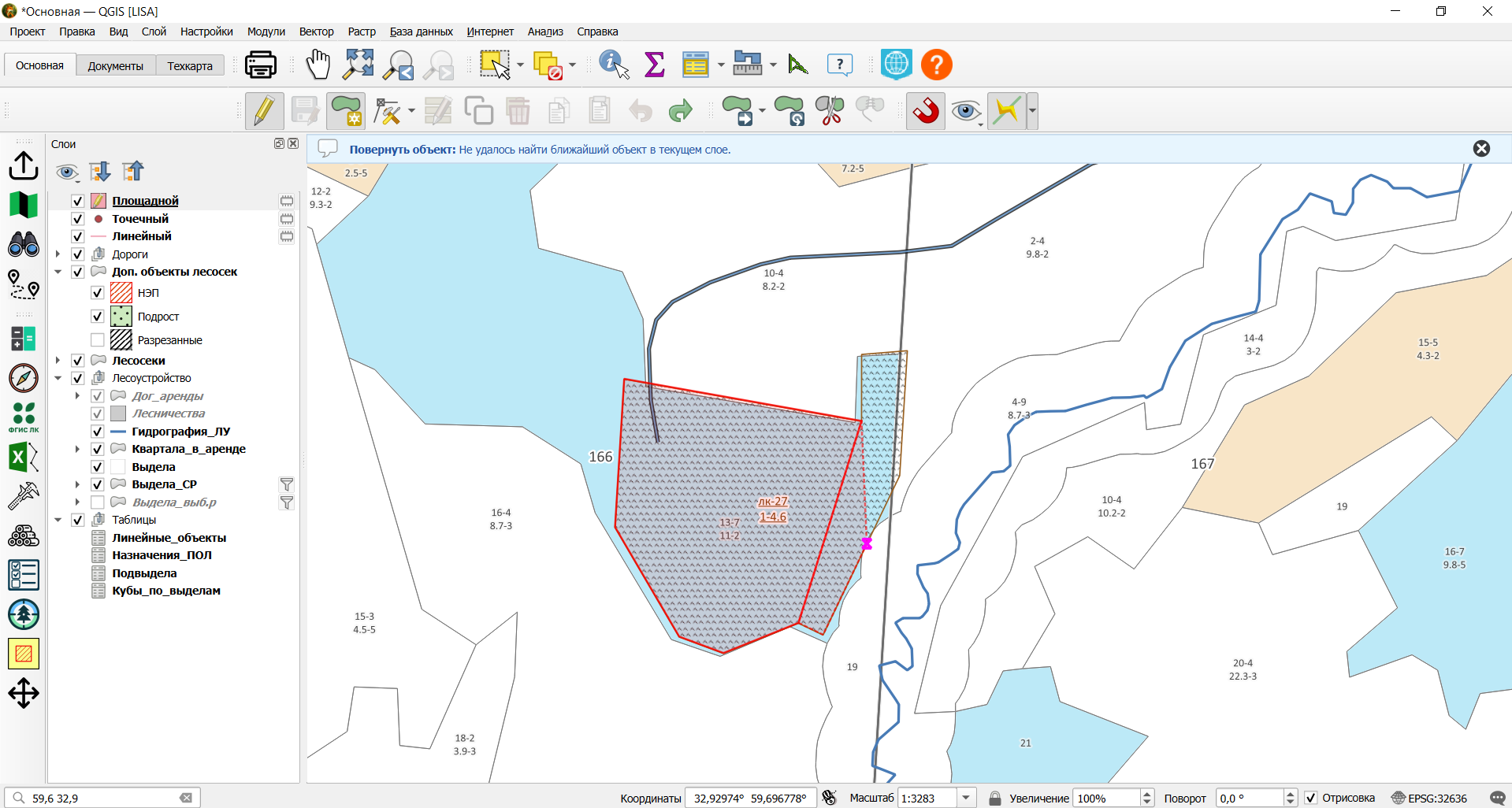This screenshot has height=808, width=1512.
Task: Expand the Дороги layer group
Action: coord(58,254)
